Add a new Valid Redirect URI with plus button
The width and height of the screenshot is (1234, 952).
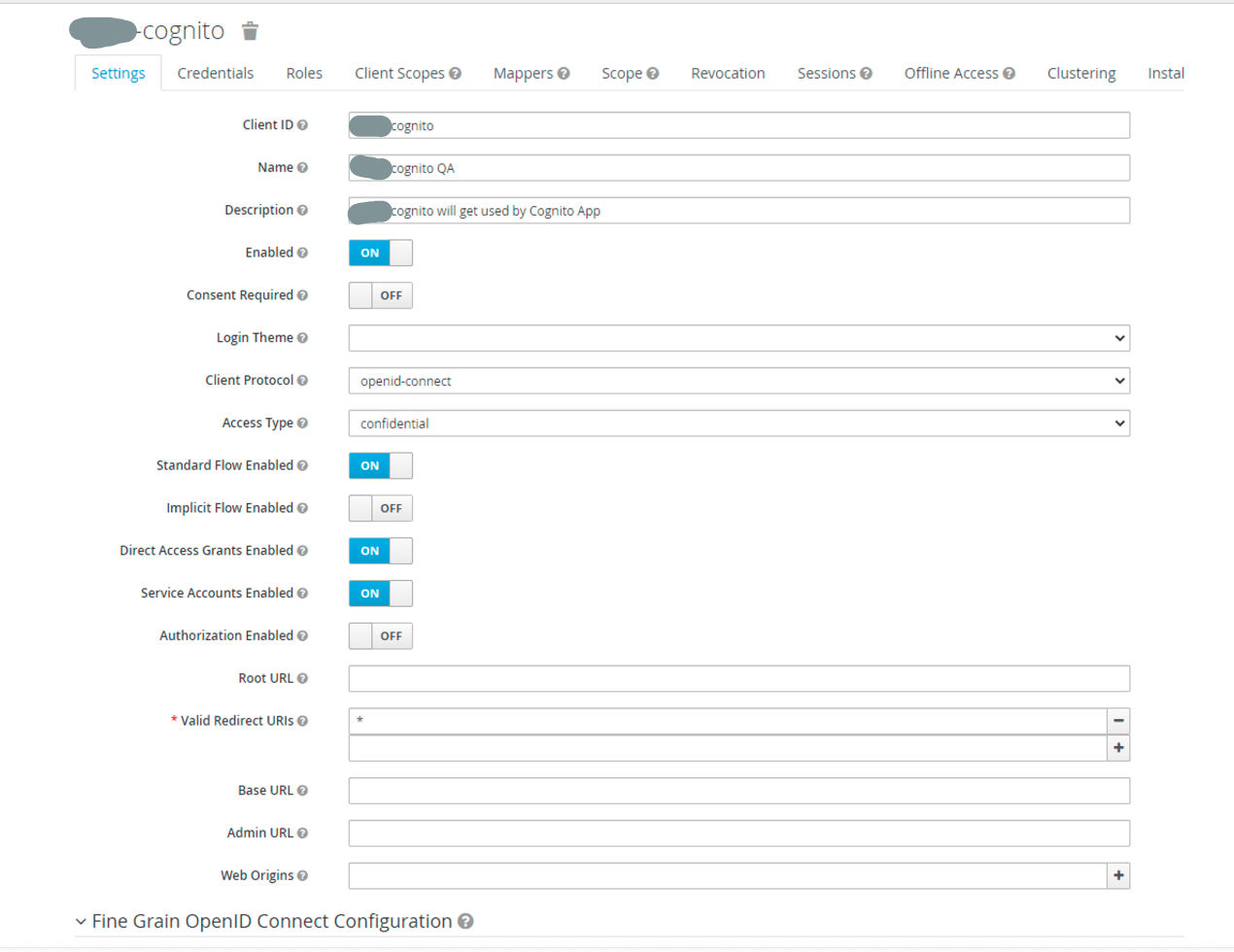[1119, 748]
